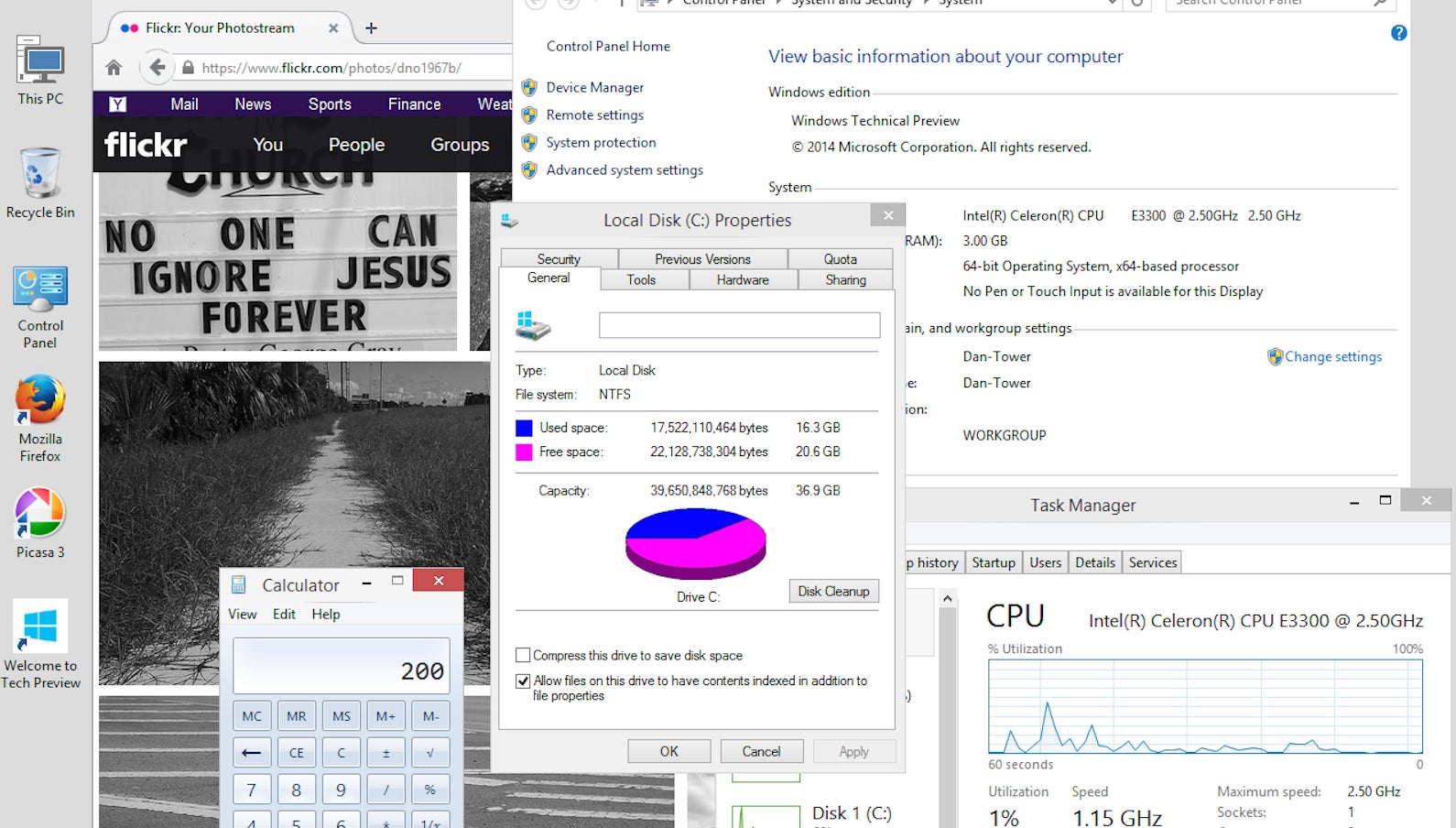Screen dimensions: 1456x828
Task: Click Yahoo Finance link
Action: tap(414, 104)
